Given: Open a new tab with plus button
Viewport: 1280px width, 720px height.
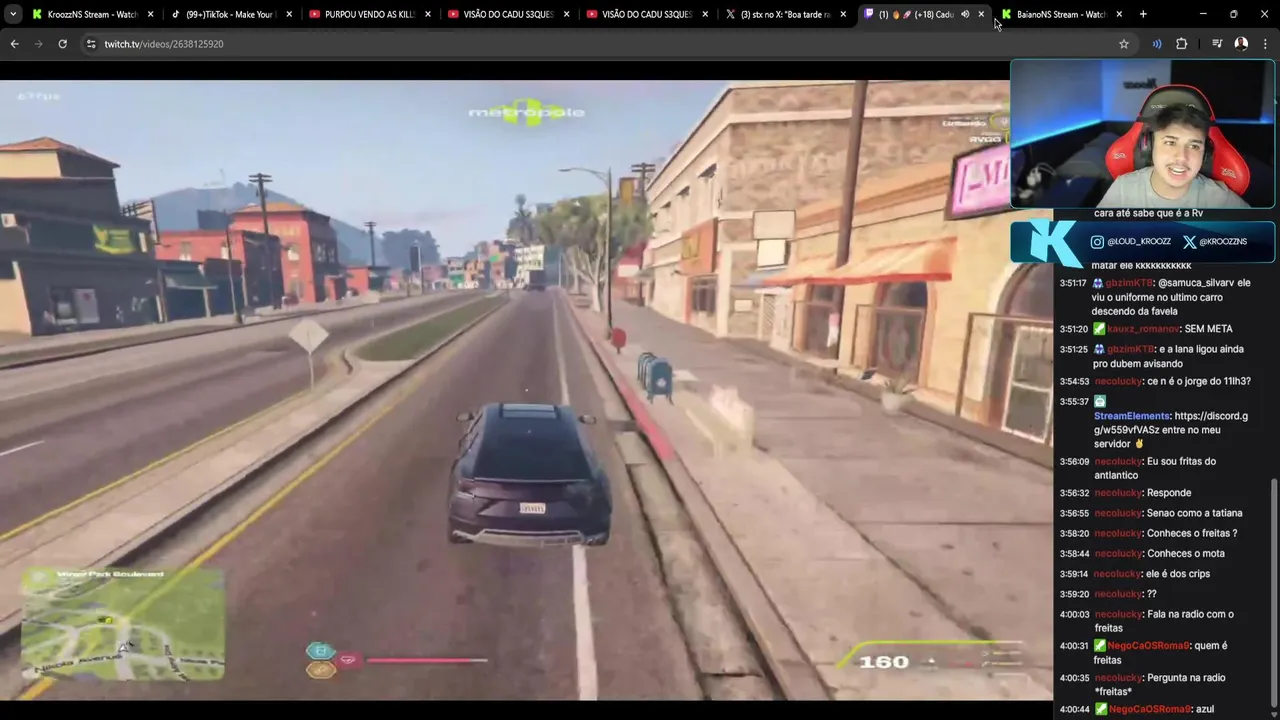Looking at the screenshot, I should click(1143, 14).
